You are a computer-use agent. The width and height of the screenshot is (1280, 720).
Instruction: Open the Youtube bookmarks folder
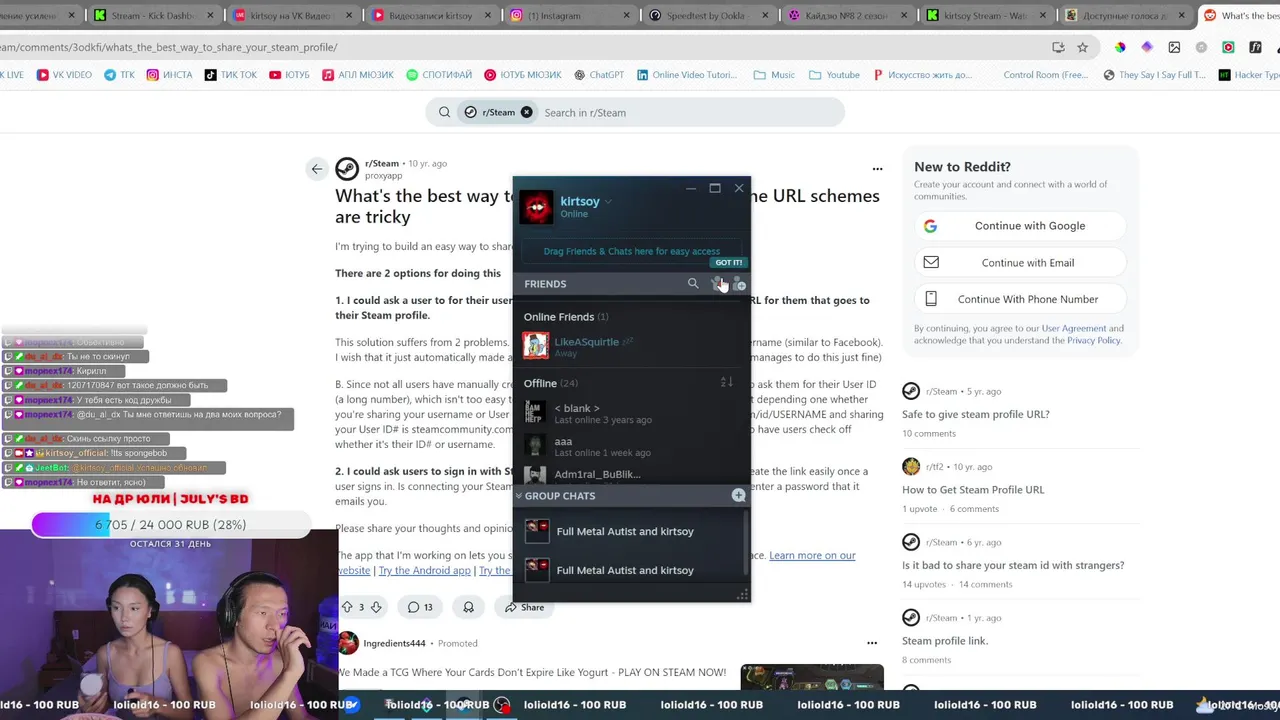click(834, 75)
